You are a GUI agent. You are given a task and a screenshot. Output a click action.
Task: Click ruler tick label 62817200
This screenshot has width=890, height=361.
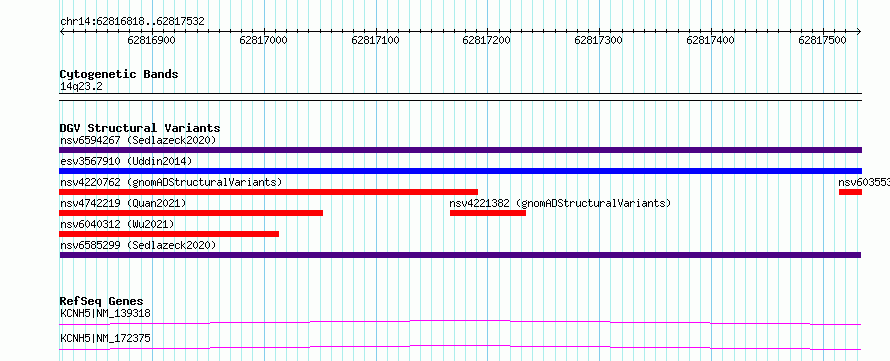coord(486,40)
